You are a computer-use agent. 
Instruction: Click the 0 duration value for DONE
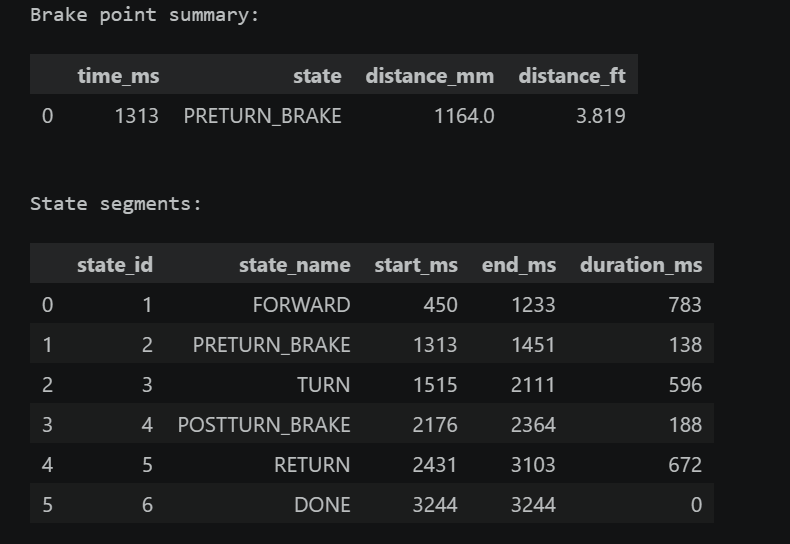pyautogui.click(x=696, y=505)
